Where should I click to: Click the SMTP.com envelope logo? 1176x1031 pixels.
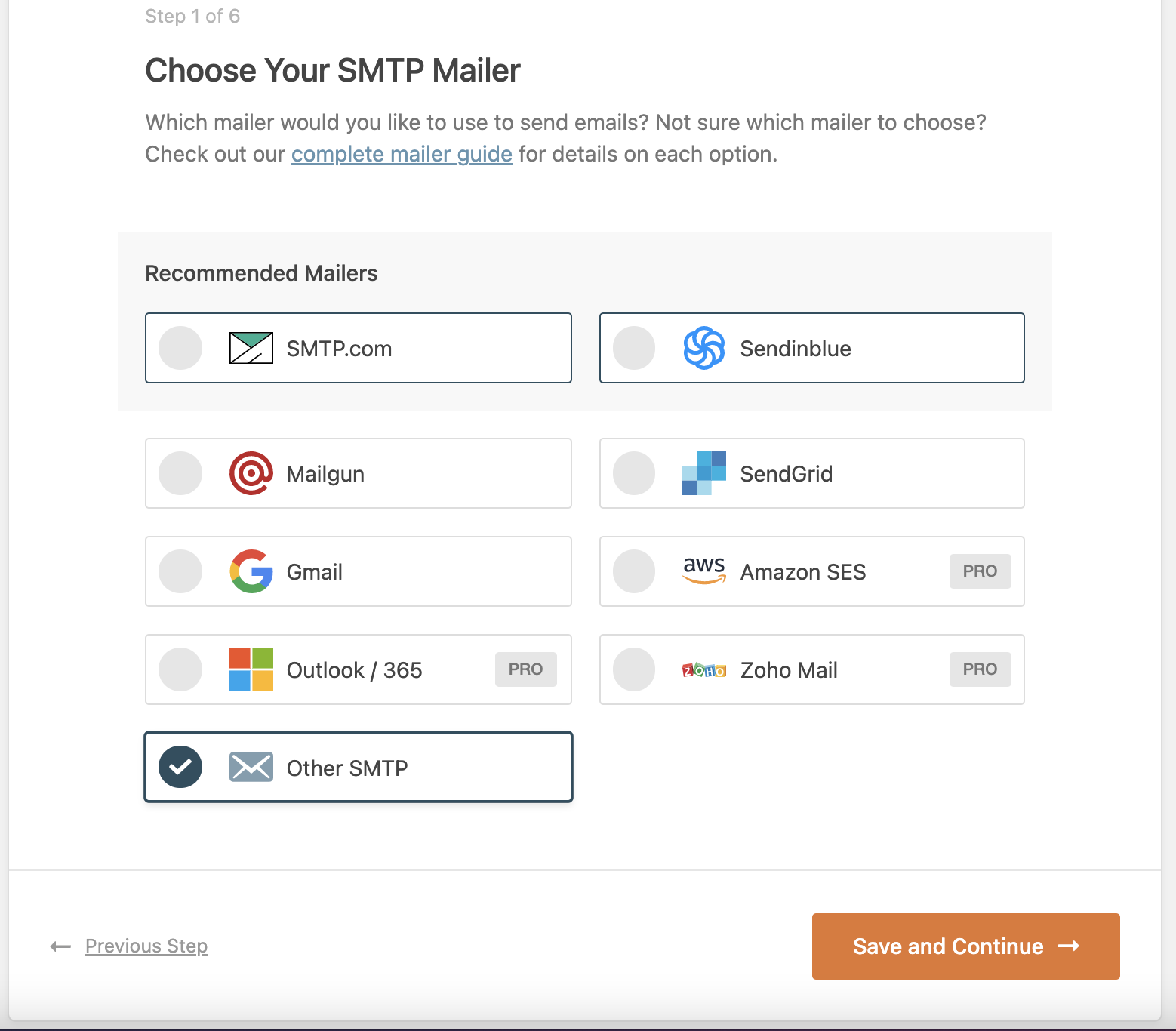pyautogui.click(x=251, y=348)
